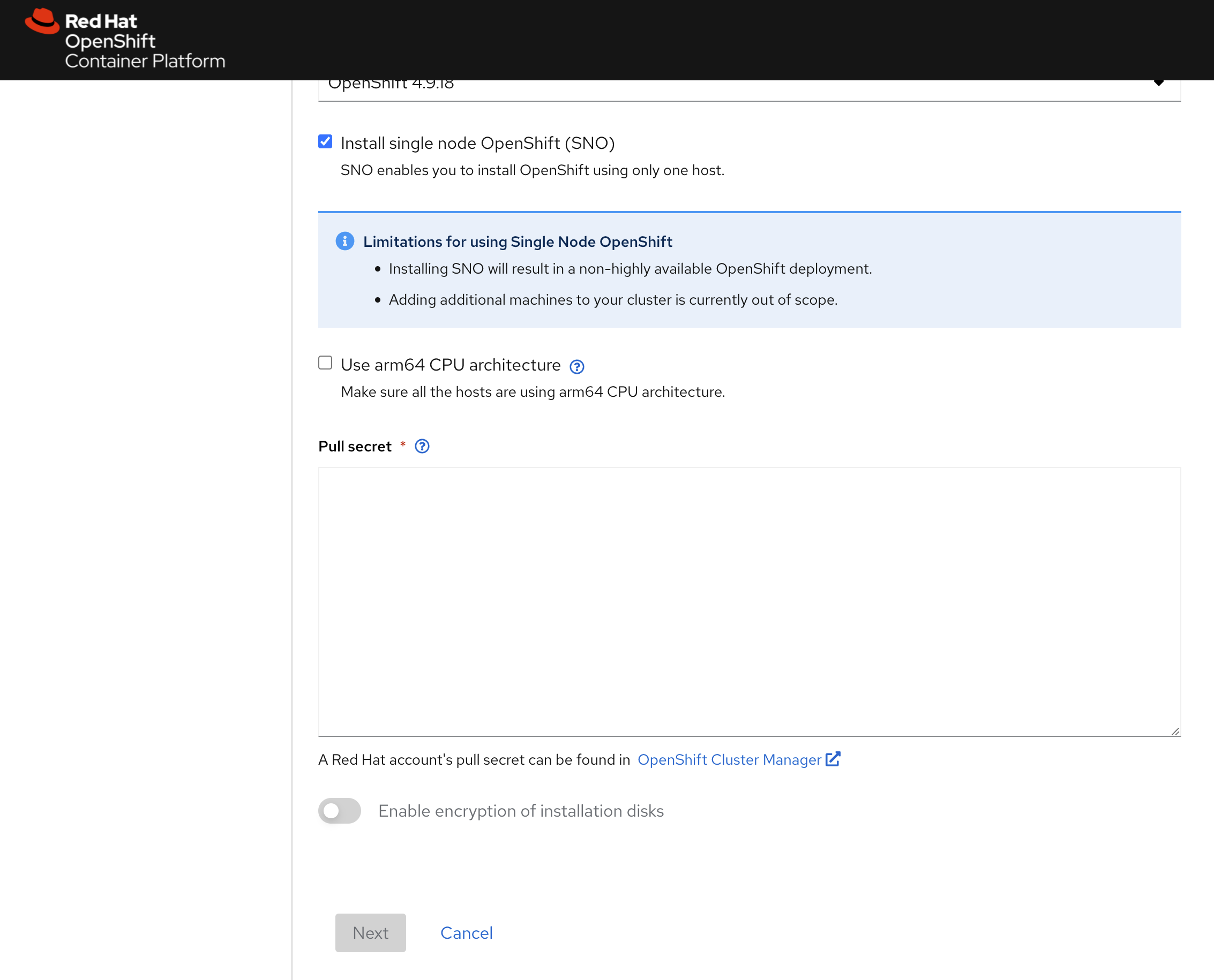Image resolution: width=1214 pixels, height=980 pixels.
Task: Click the Use arm64 CPU architecture label
Action: coord(450,365)
